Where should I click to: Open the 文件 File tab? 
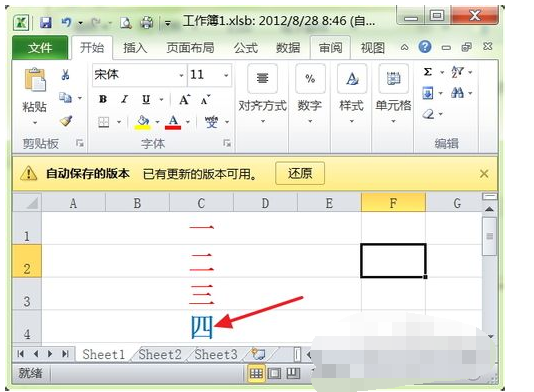(40, 47)
